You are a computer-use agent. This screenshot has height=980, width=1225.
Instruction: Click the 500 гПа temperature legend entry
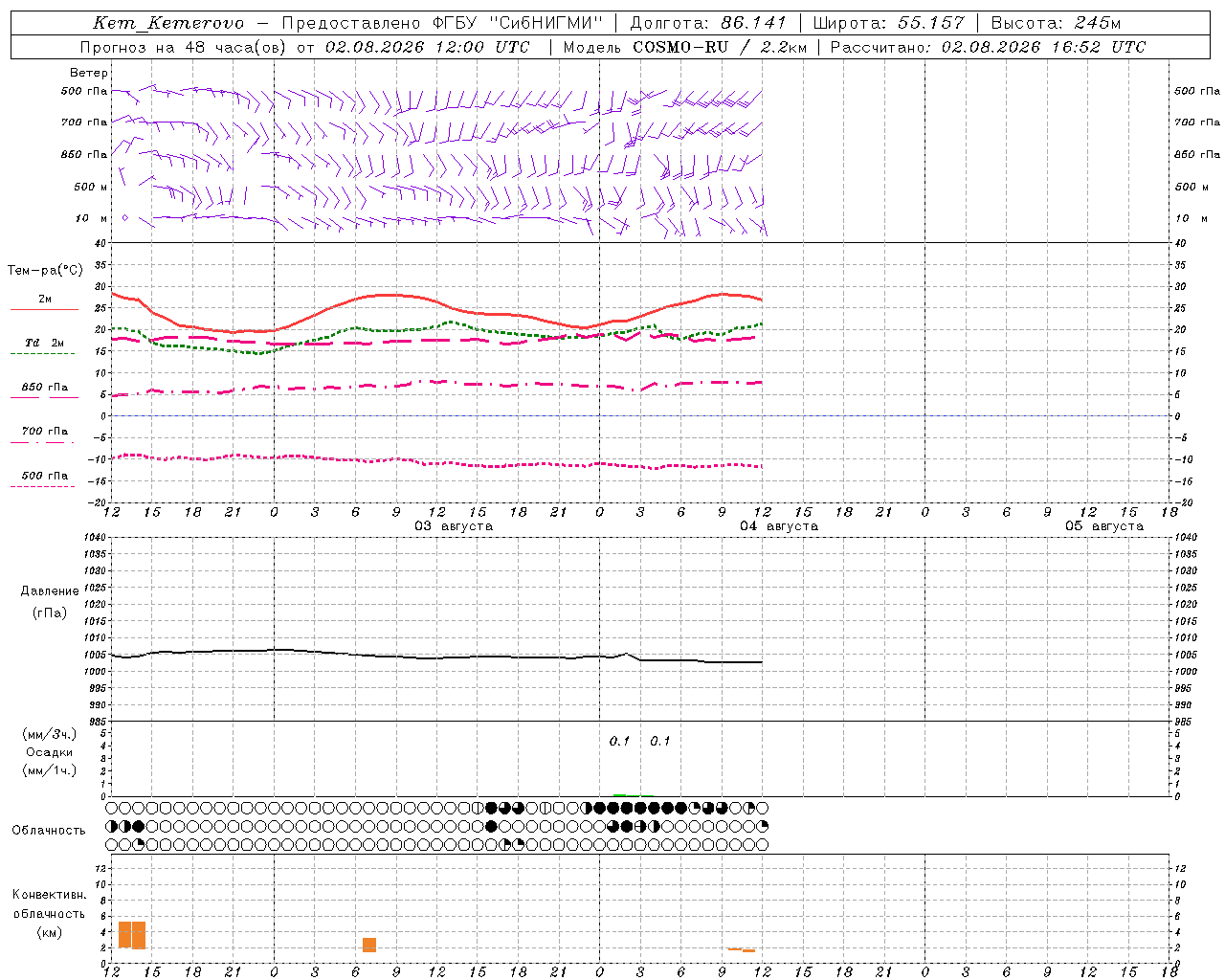point(44,476)
